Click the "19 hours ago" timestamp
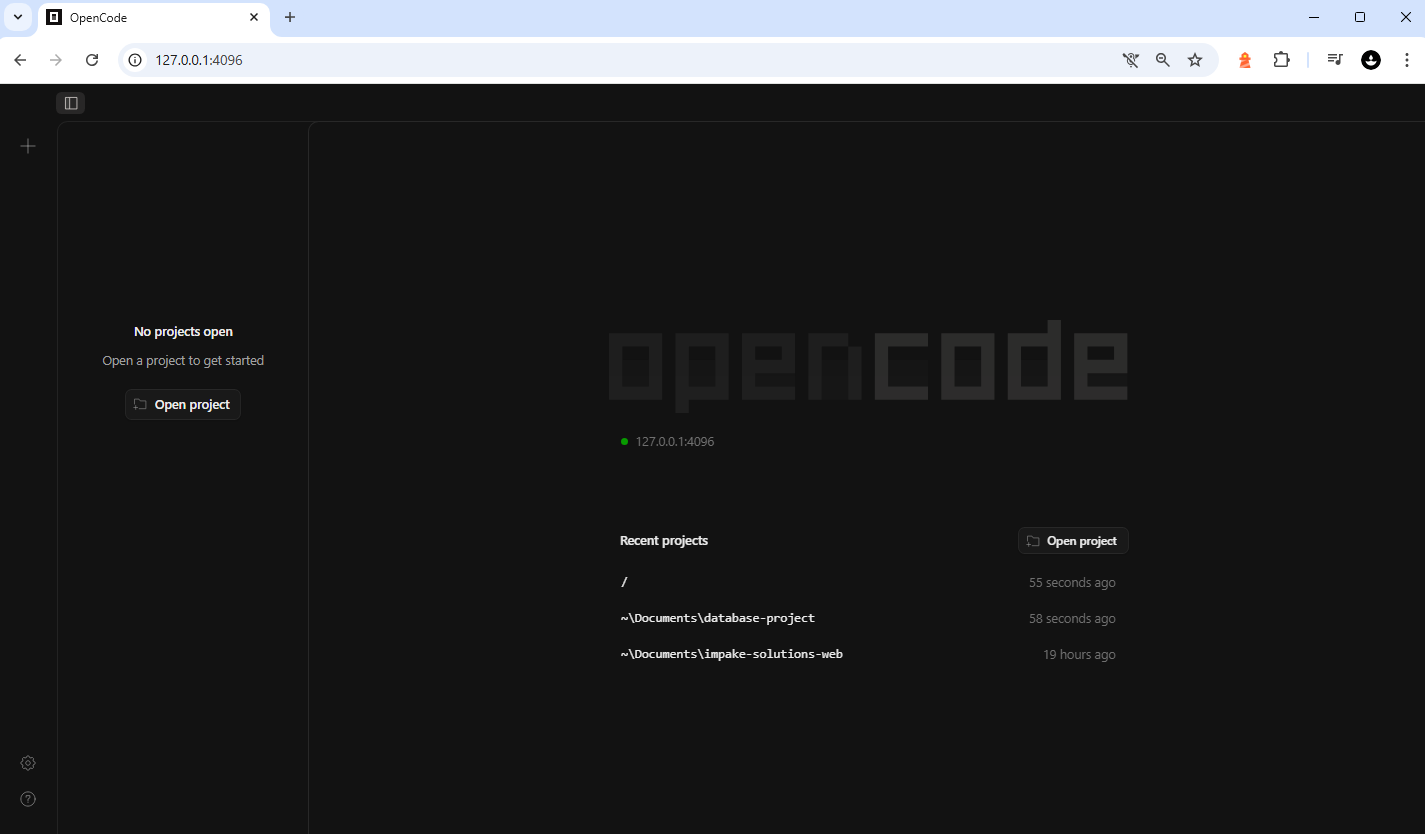The width and height of the screenshot is (1425, 834). [x=1079, y=654]
